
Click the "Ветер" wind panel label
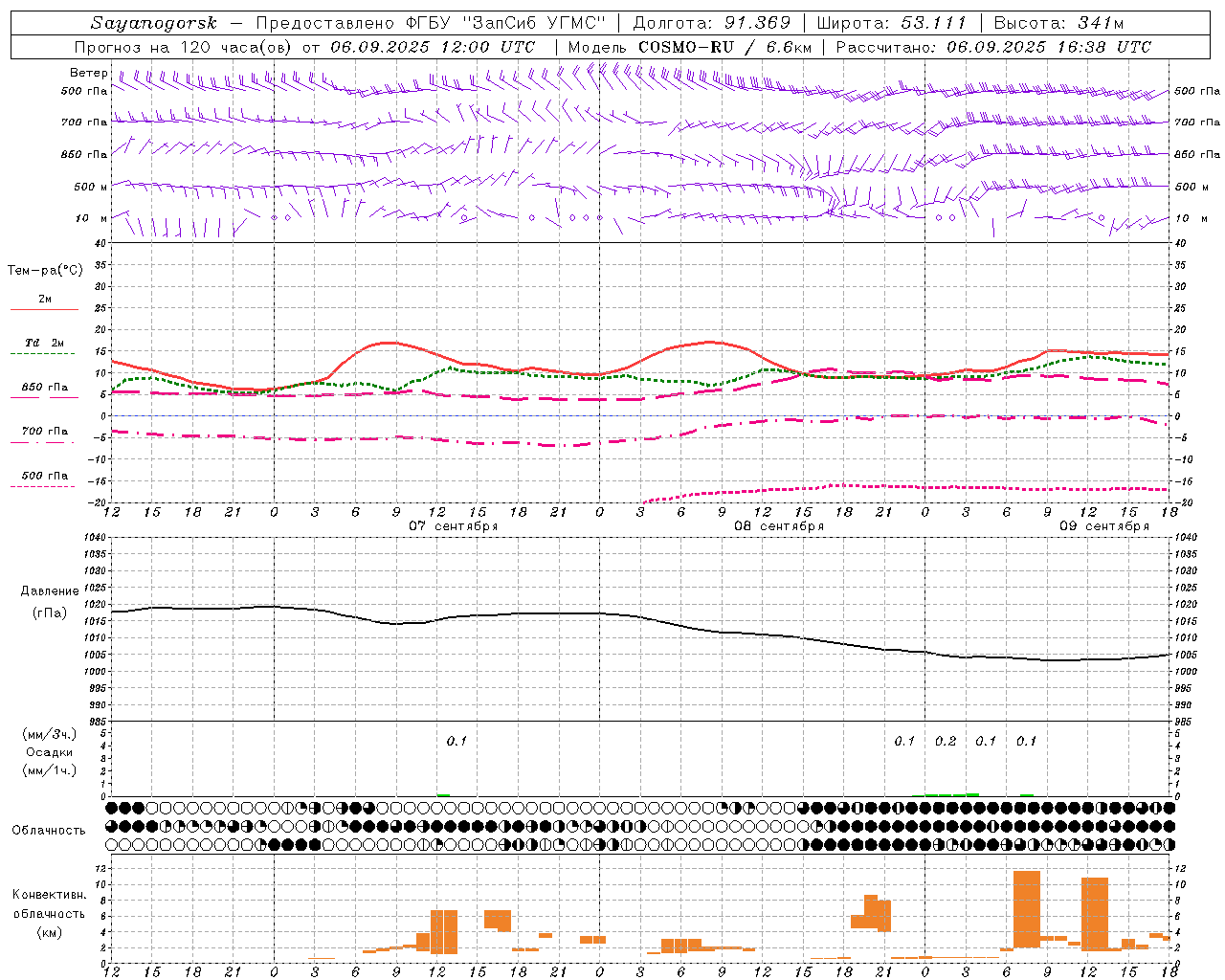coord(89,73)
